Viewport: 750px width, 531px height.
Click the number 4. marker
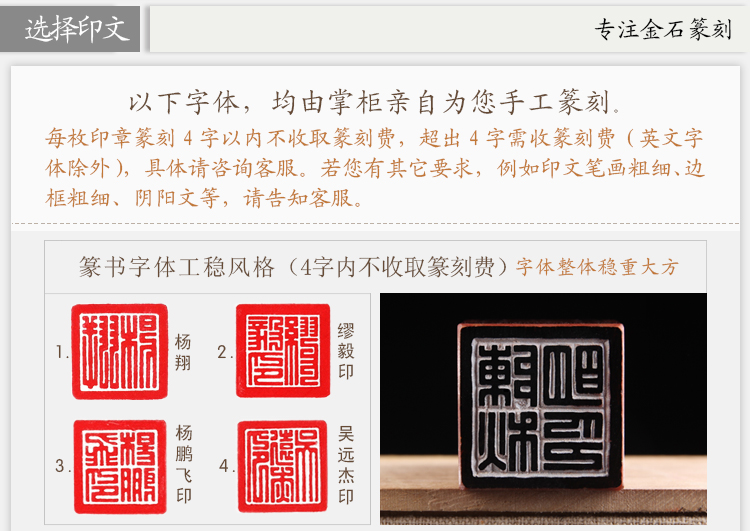point(226,465)
